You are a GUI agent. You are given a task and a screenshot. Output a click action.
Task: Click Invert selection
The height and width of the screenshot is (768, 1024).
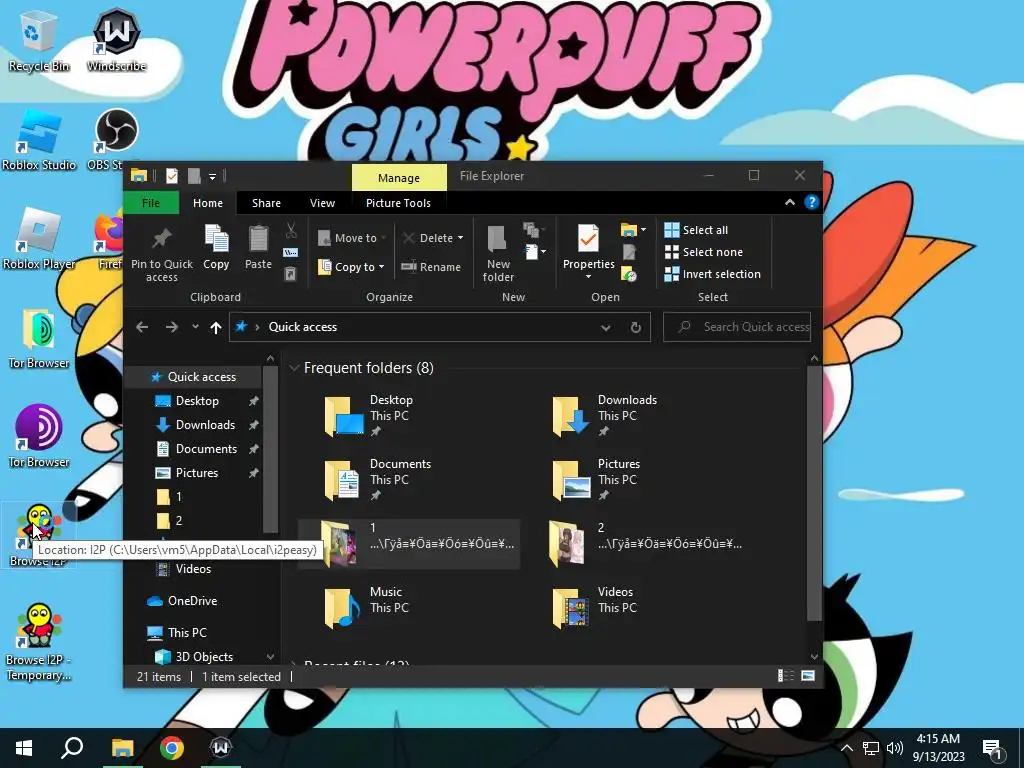712,274
